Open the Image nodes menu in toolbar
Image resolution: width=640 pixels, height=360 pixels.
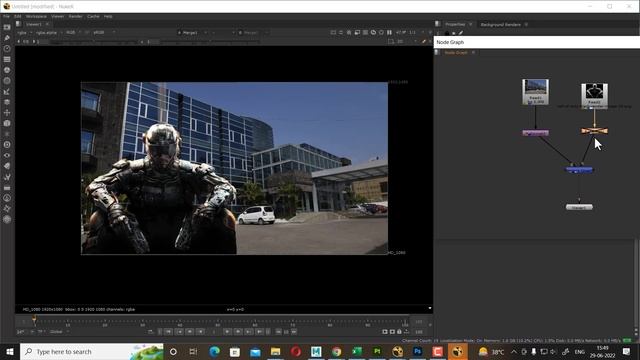tap(7, 27)
